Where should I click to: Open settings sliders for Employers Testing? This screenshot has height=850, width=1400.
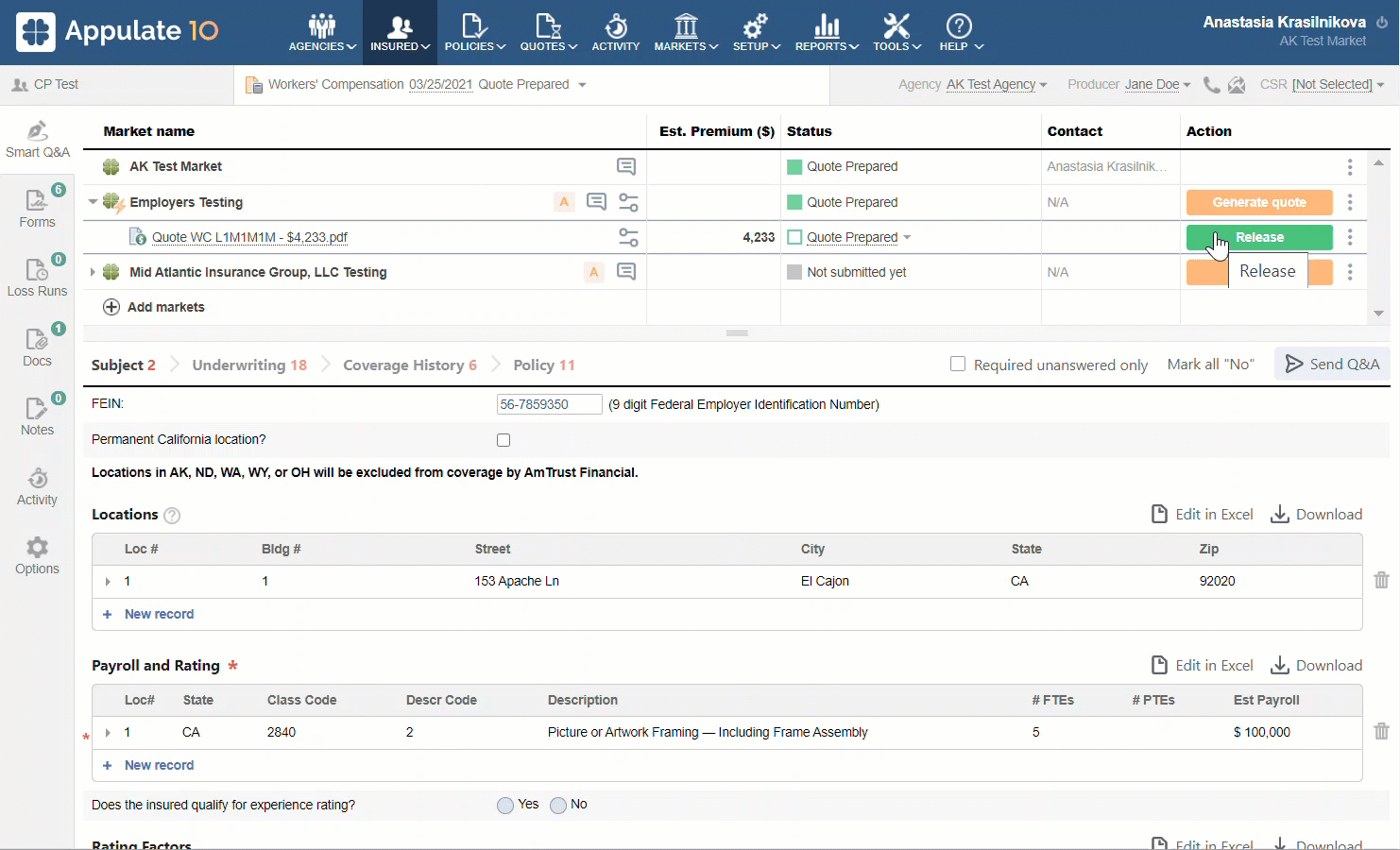(x=628, y=202)
